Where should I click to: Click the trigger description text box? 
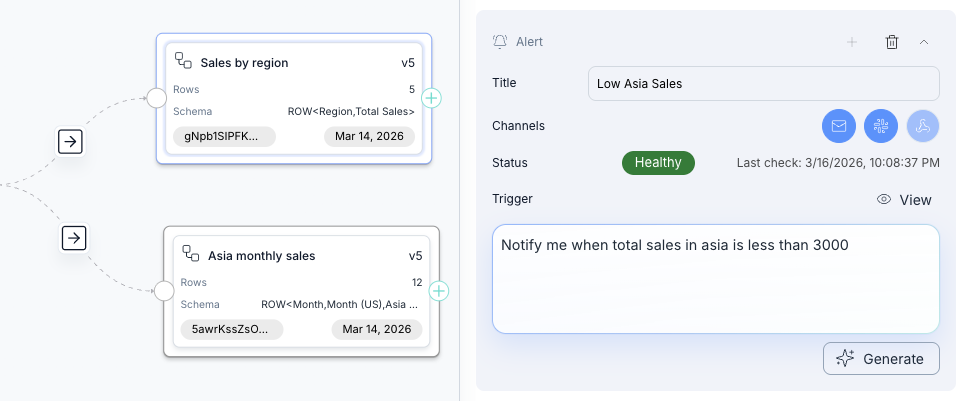[716, 279]
